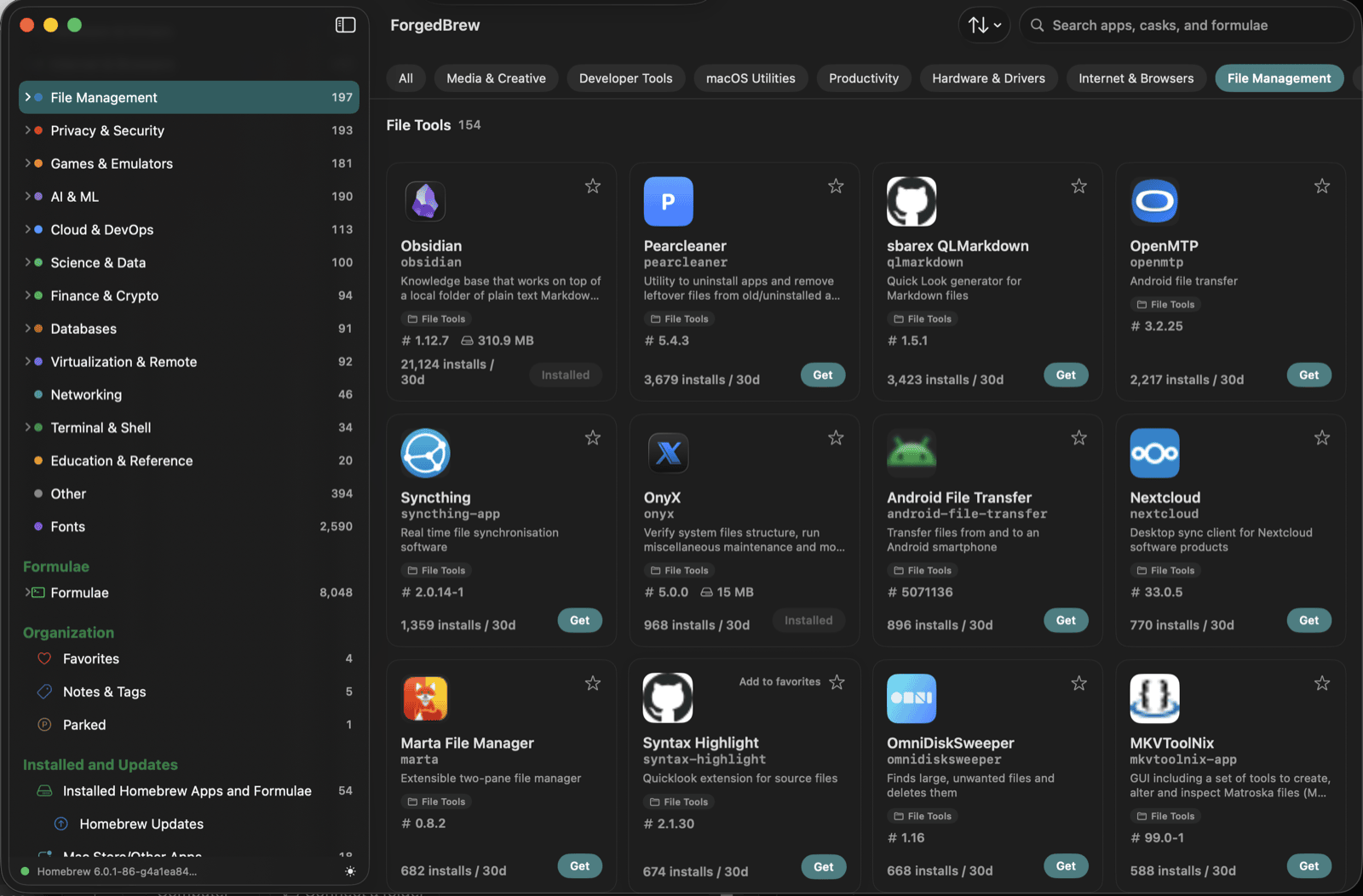The width and height of the screenshot is (1363, 896).
Task: Get the Pearcleaner app
Action: [x=823, y=375]
